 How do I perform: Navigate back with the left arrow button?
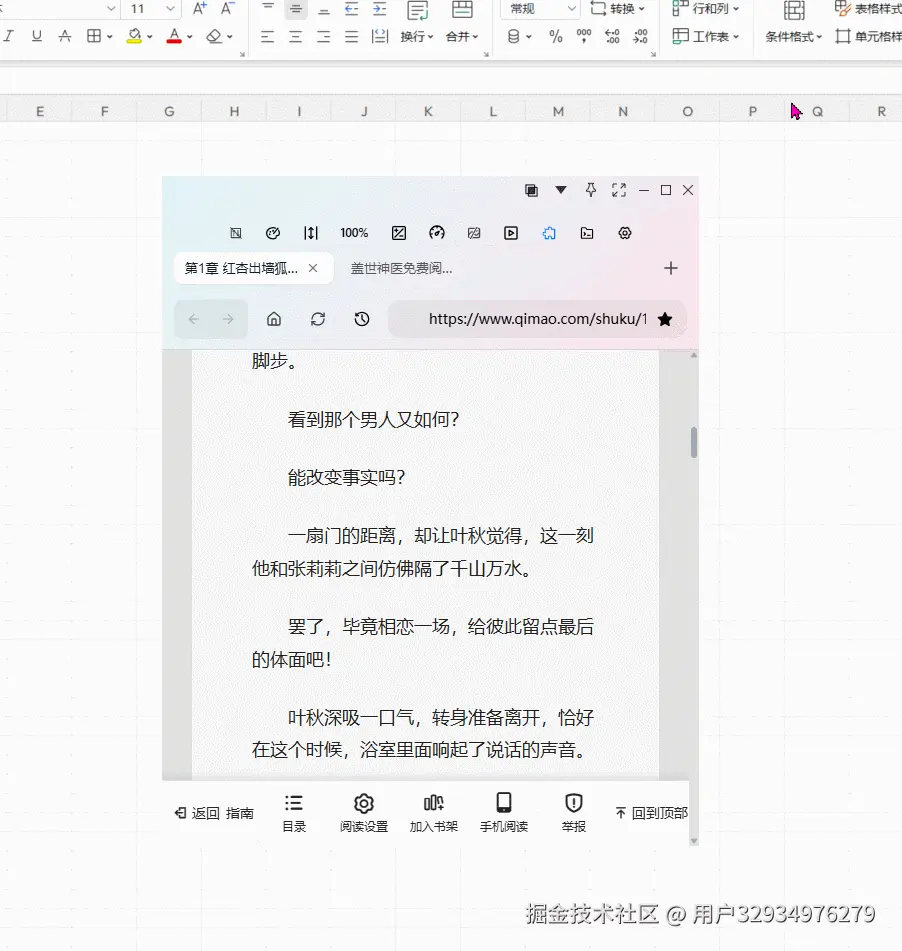pos(194,319)
